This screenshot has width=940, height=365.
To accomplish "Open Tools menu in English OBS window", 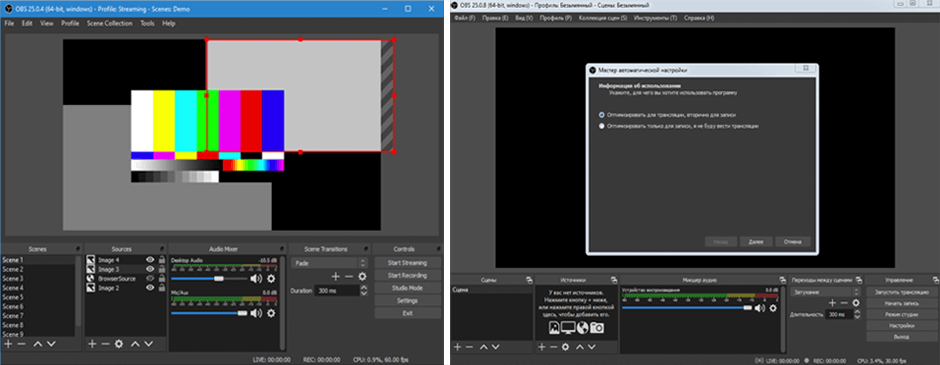I will pyautogui.click(x=147, y=23).
